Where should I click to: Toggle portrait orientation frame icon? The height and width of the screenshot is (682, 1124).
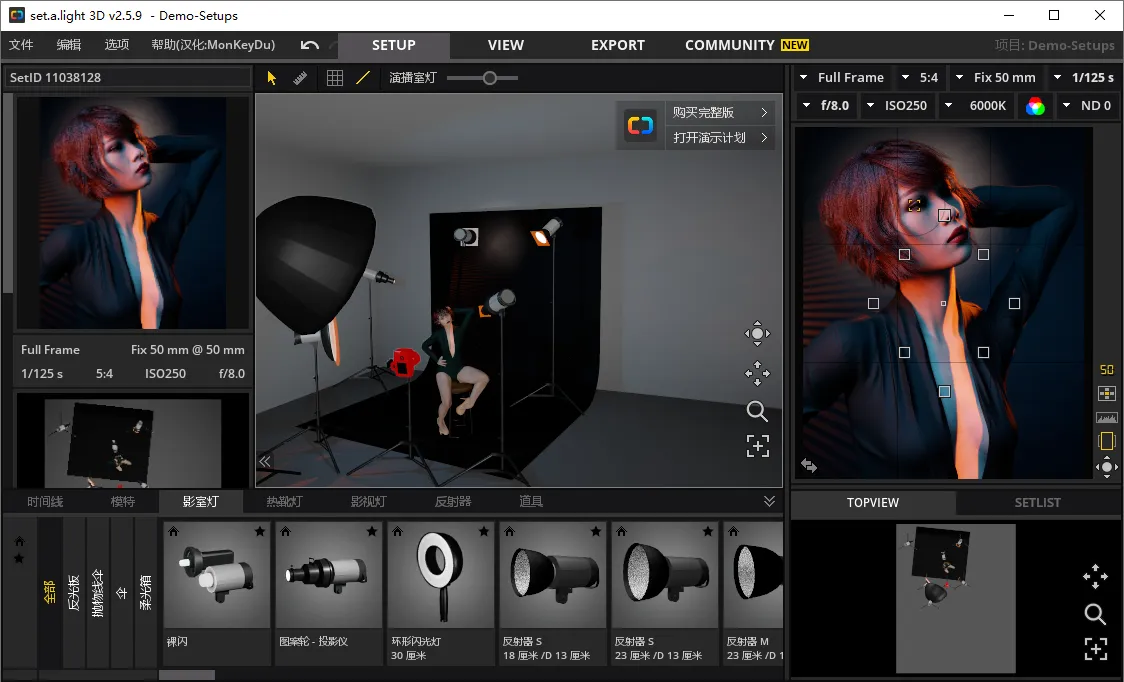[x=1106, y=441]
